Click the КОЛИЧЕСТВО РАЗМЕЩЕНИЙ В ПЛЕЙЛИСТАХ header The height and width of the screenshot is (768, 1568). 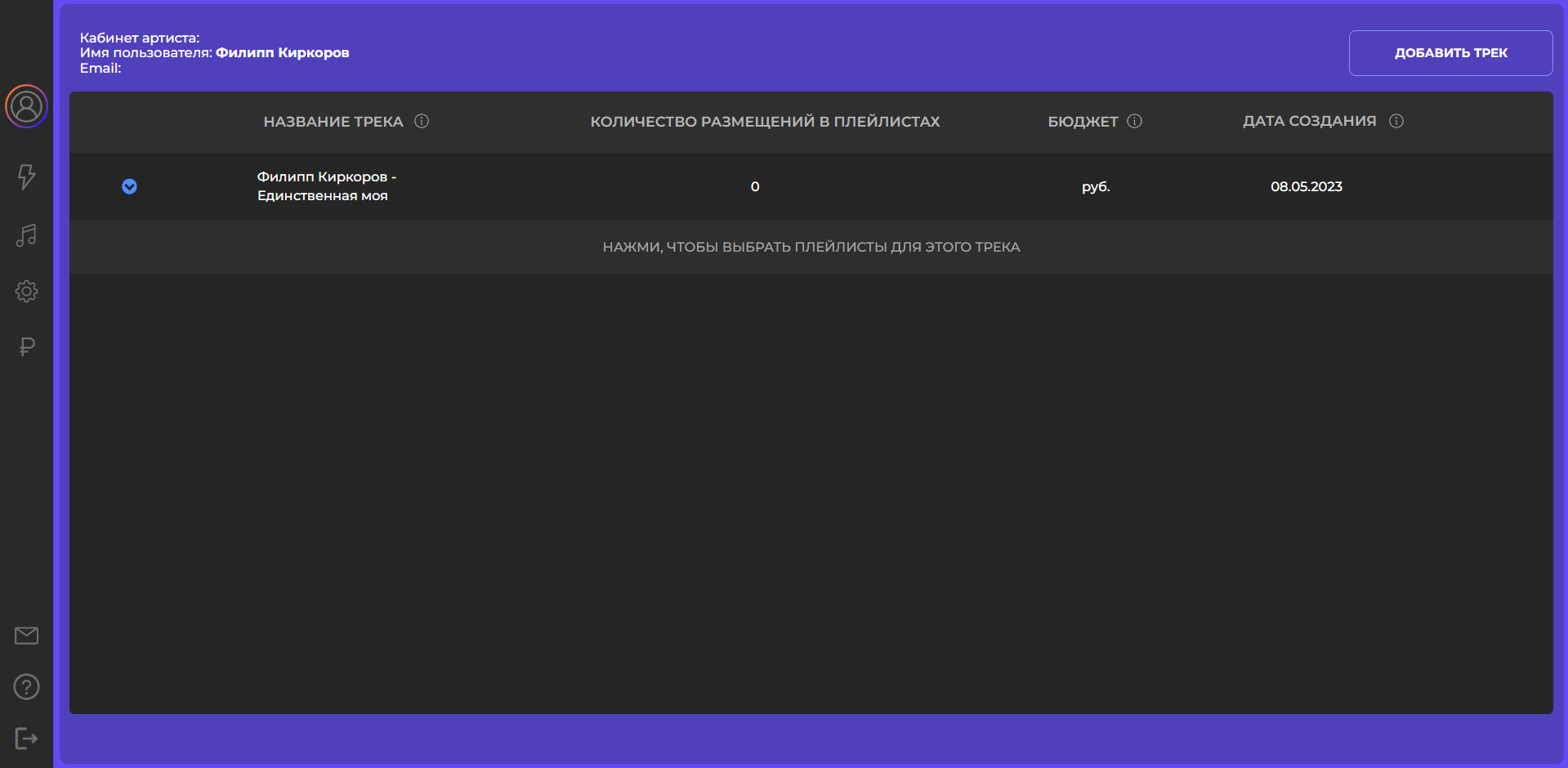(x=765, y=122)
